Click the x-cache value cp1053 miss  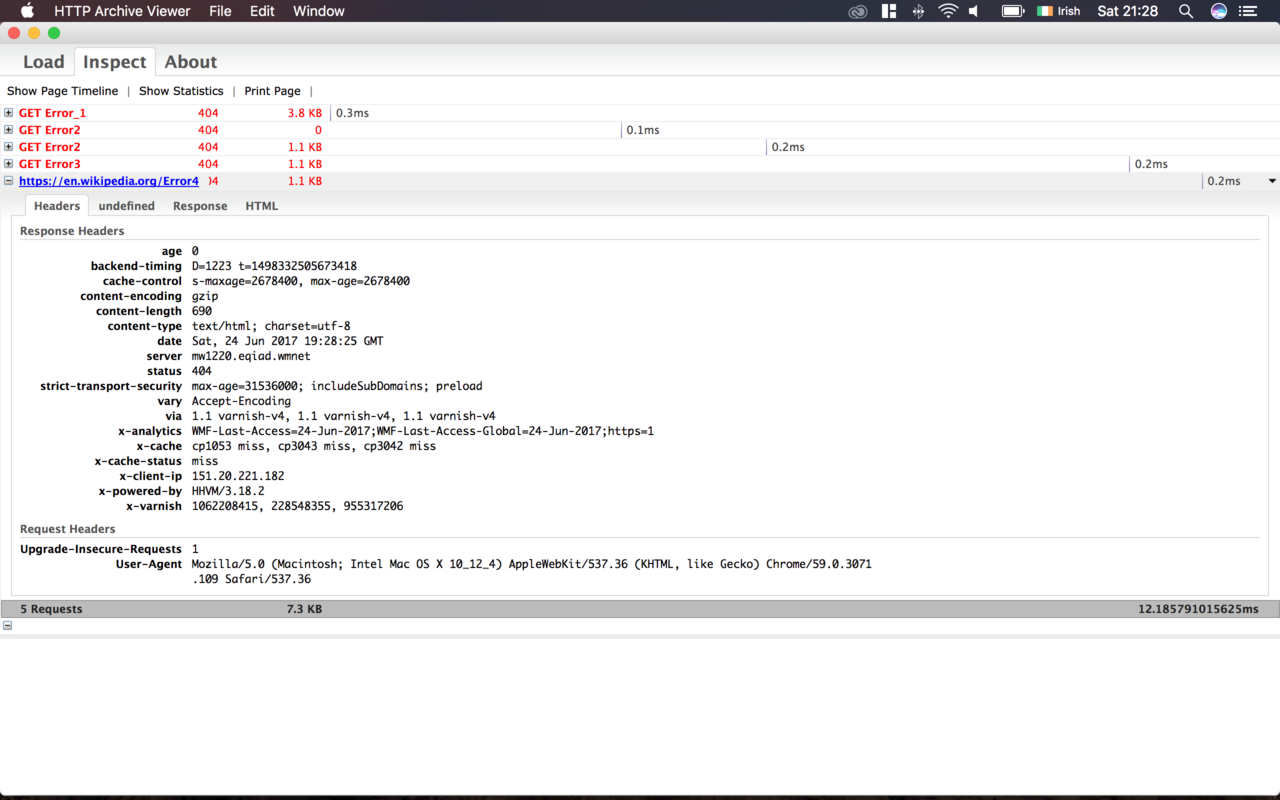click(x=314, y=446)
